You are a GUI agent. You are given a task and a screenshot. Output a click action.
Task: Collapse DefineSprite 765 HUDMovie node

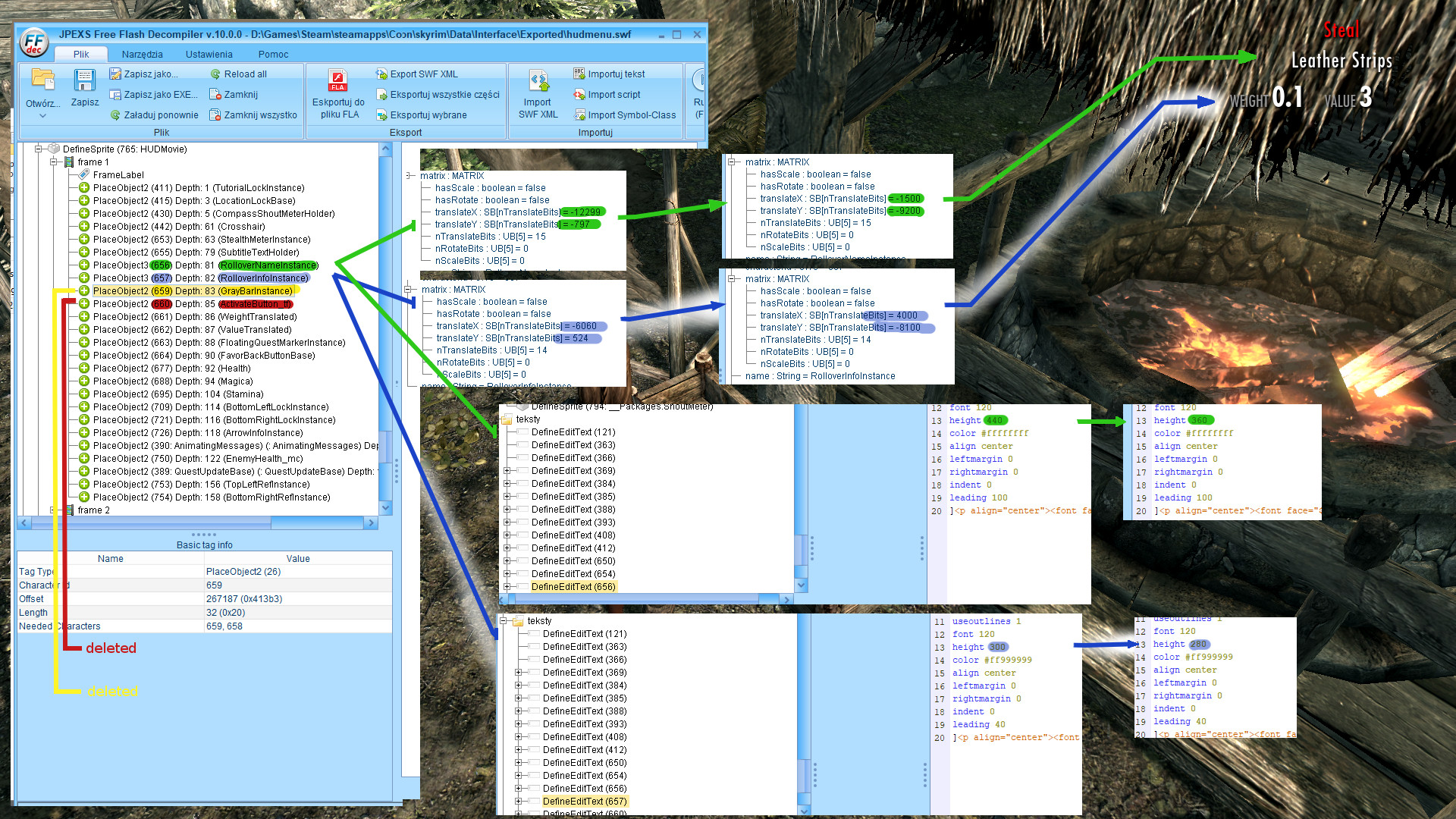(38, 149)
